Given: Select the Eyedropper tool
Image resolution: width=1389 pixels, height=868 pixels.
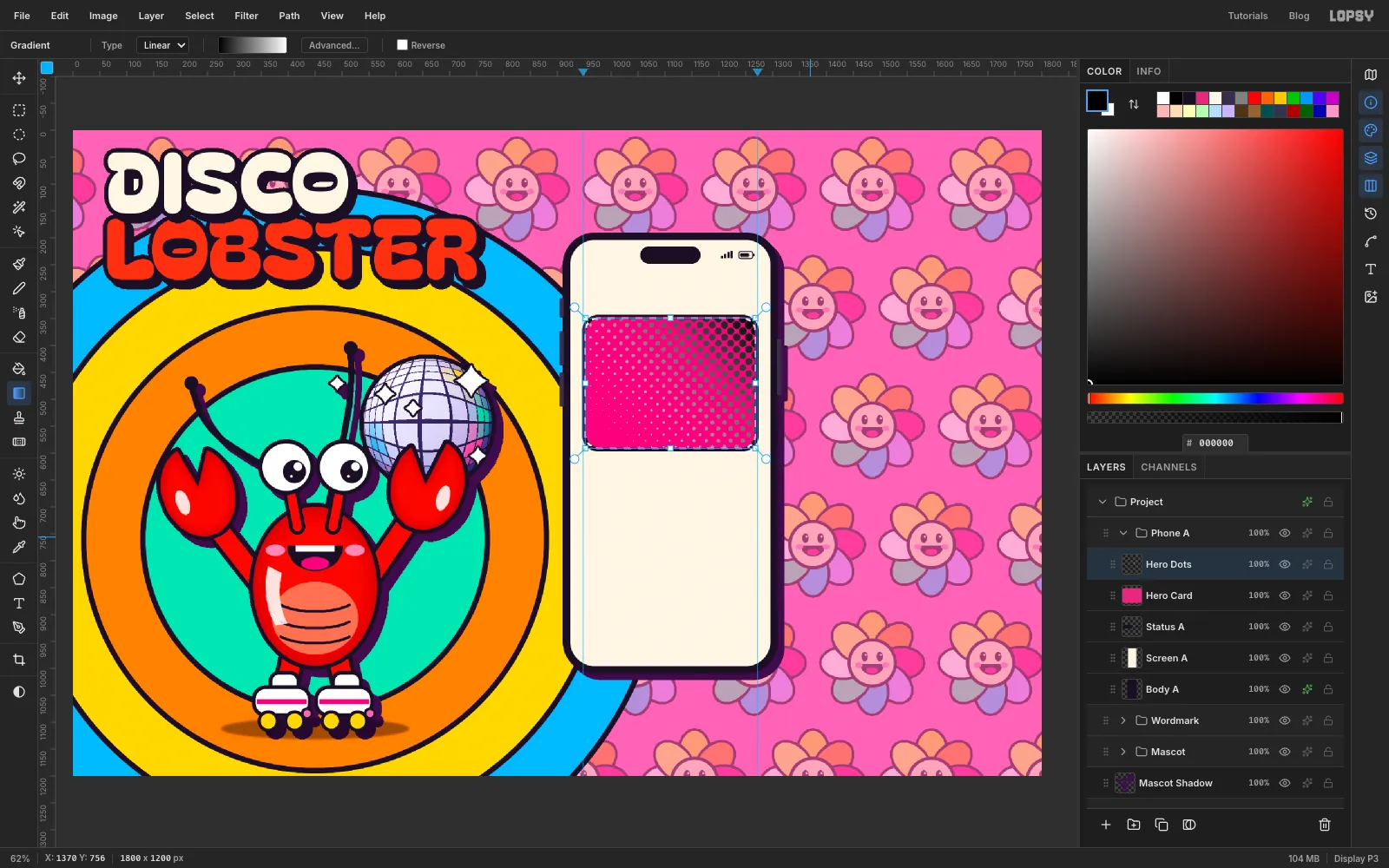Looking at the screenshot, I should [19, 547].
